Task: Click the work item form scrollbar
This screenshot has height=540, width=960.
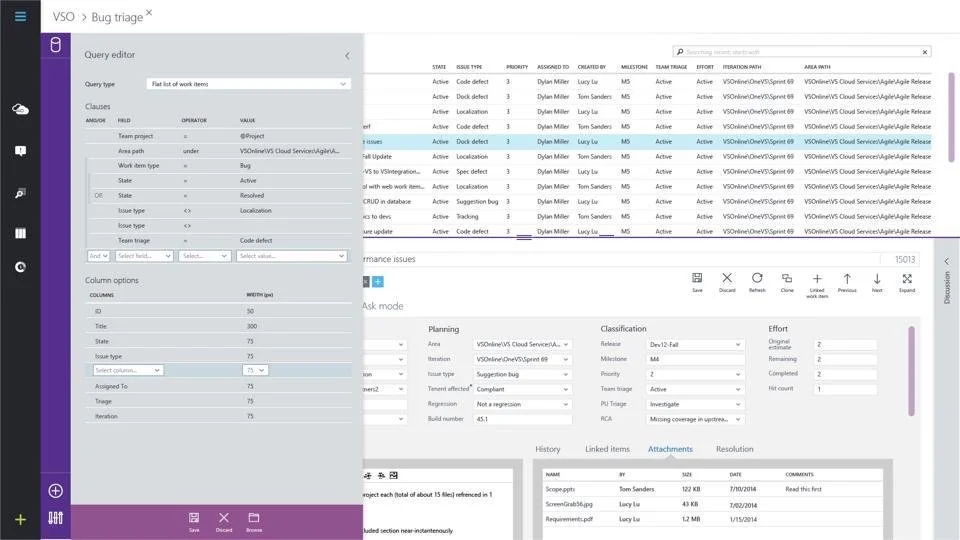Action: click(911, 371)
